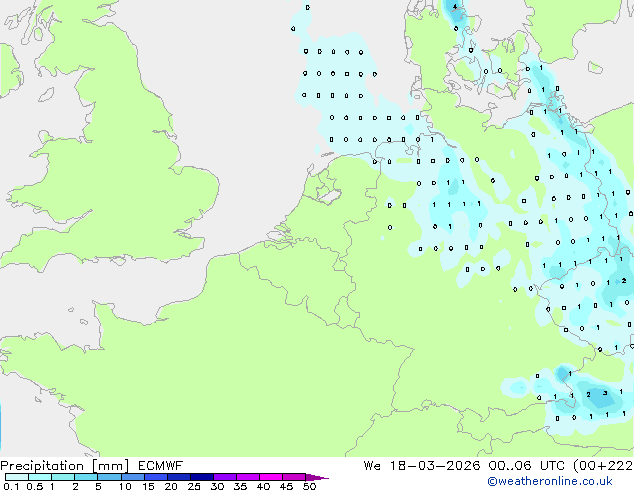
Task: Select the 30–35 mm purple legend swatch
Action: (x=224, y=477)
